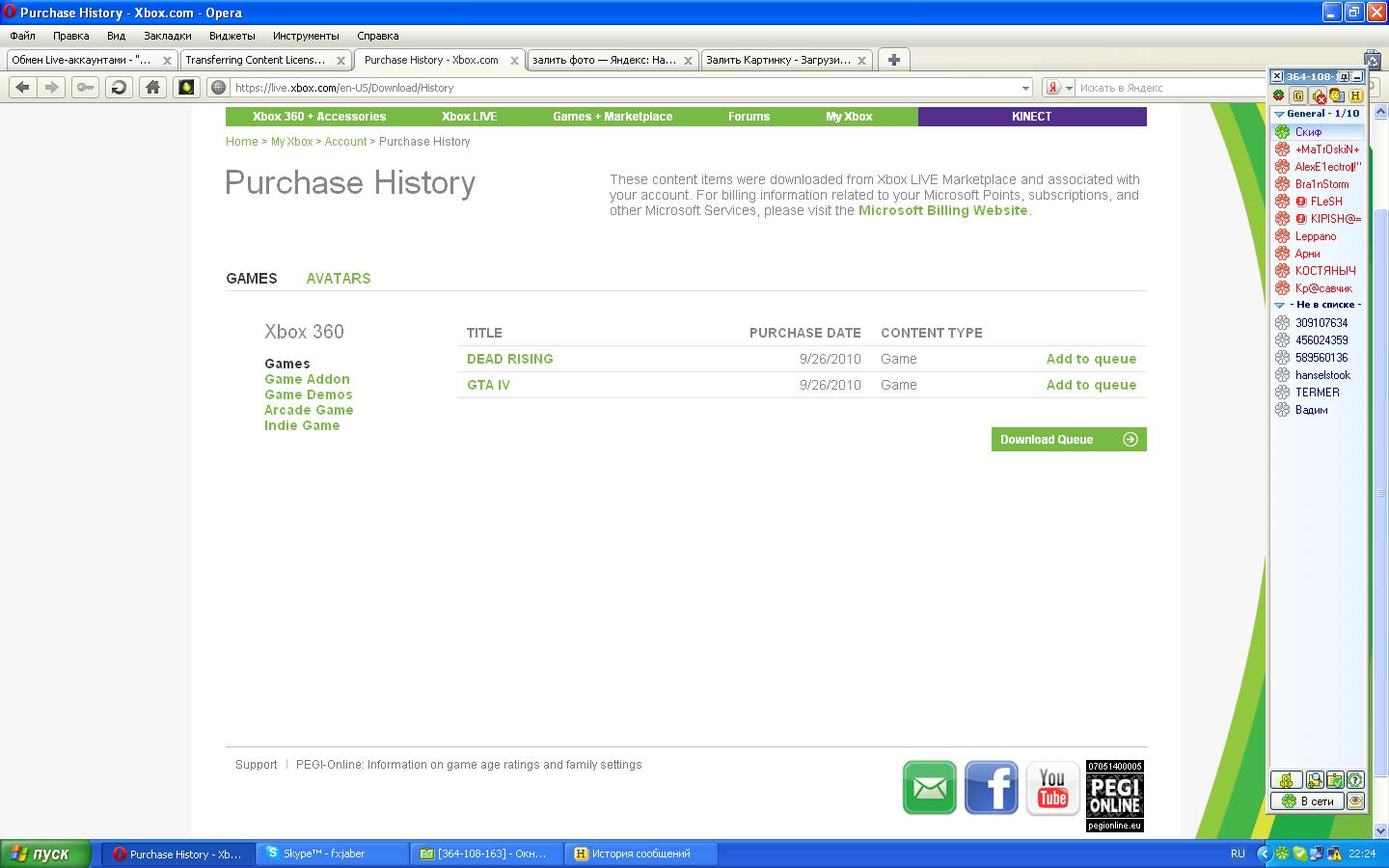
Task: Collapse the General contact group
Action: (1280, 114)
